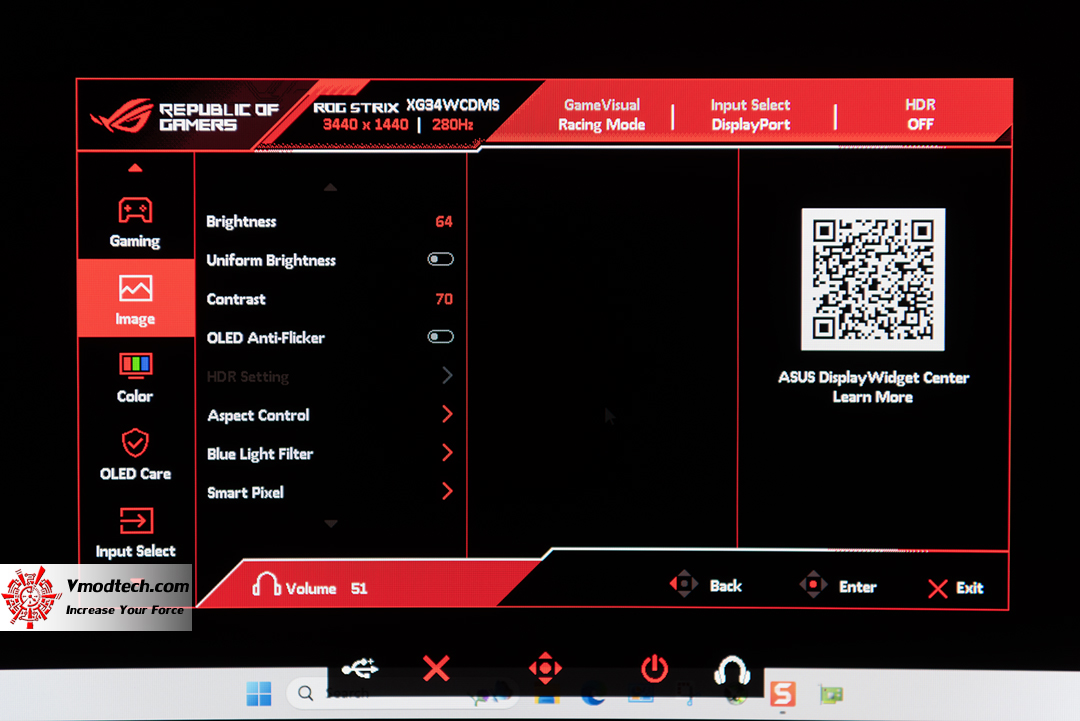Open the orange S app in taskbar
This screenshot has width=1080, height=721.
pos(782,694)
